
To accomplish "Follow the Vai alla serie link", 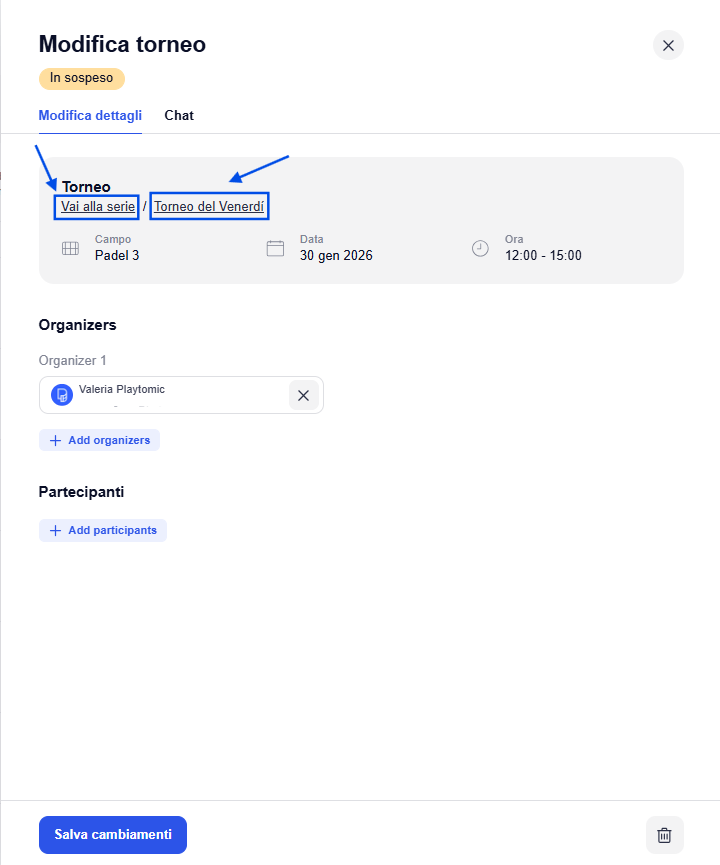I will 97,206.
